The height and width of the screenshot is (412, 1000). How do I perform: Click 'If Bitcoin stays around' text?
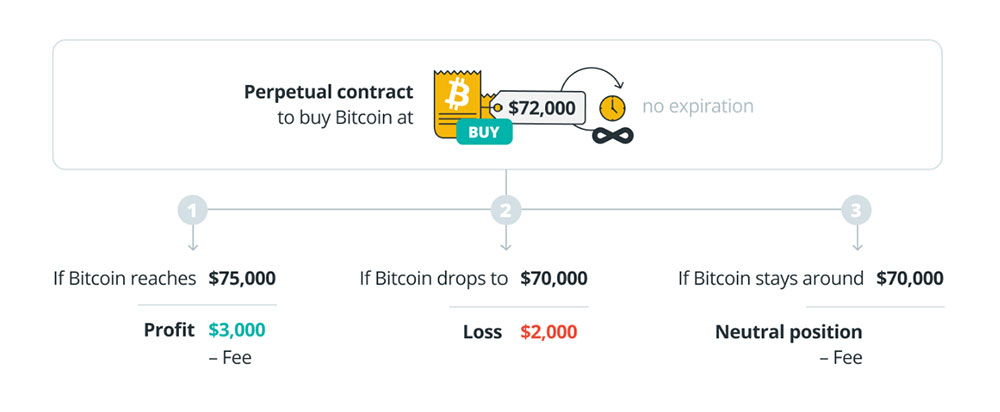tap(769, 278)
